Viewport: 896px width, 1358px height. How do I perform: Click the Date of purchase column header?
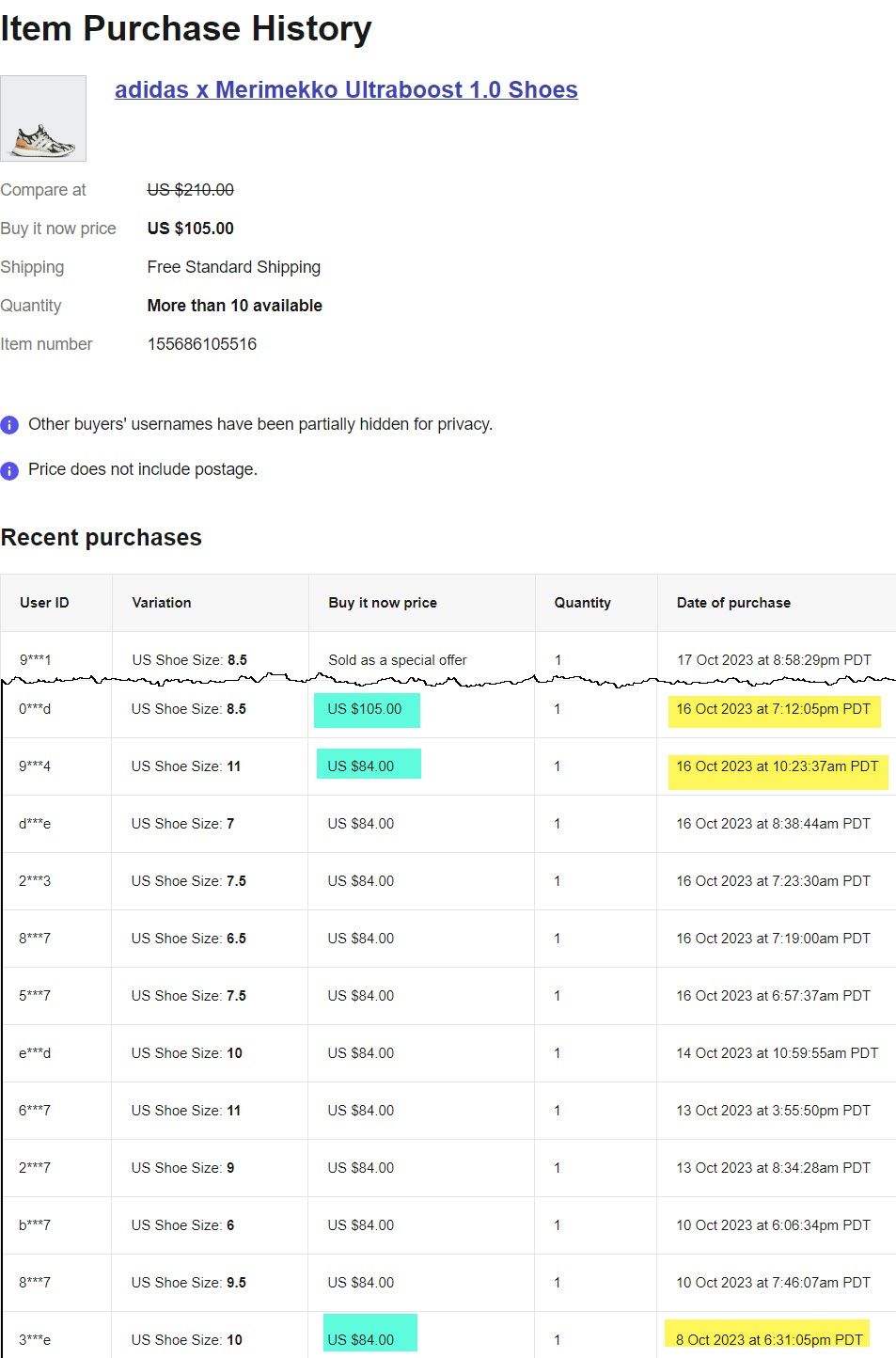click(733, 603)
